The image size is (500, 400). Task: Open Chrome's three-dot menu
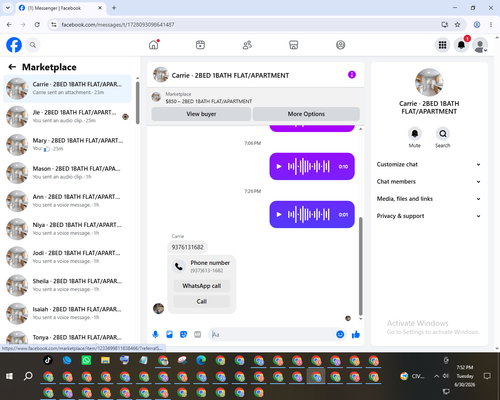tap(491, 24)
